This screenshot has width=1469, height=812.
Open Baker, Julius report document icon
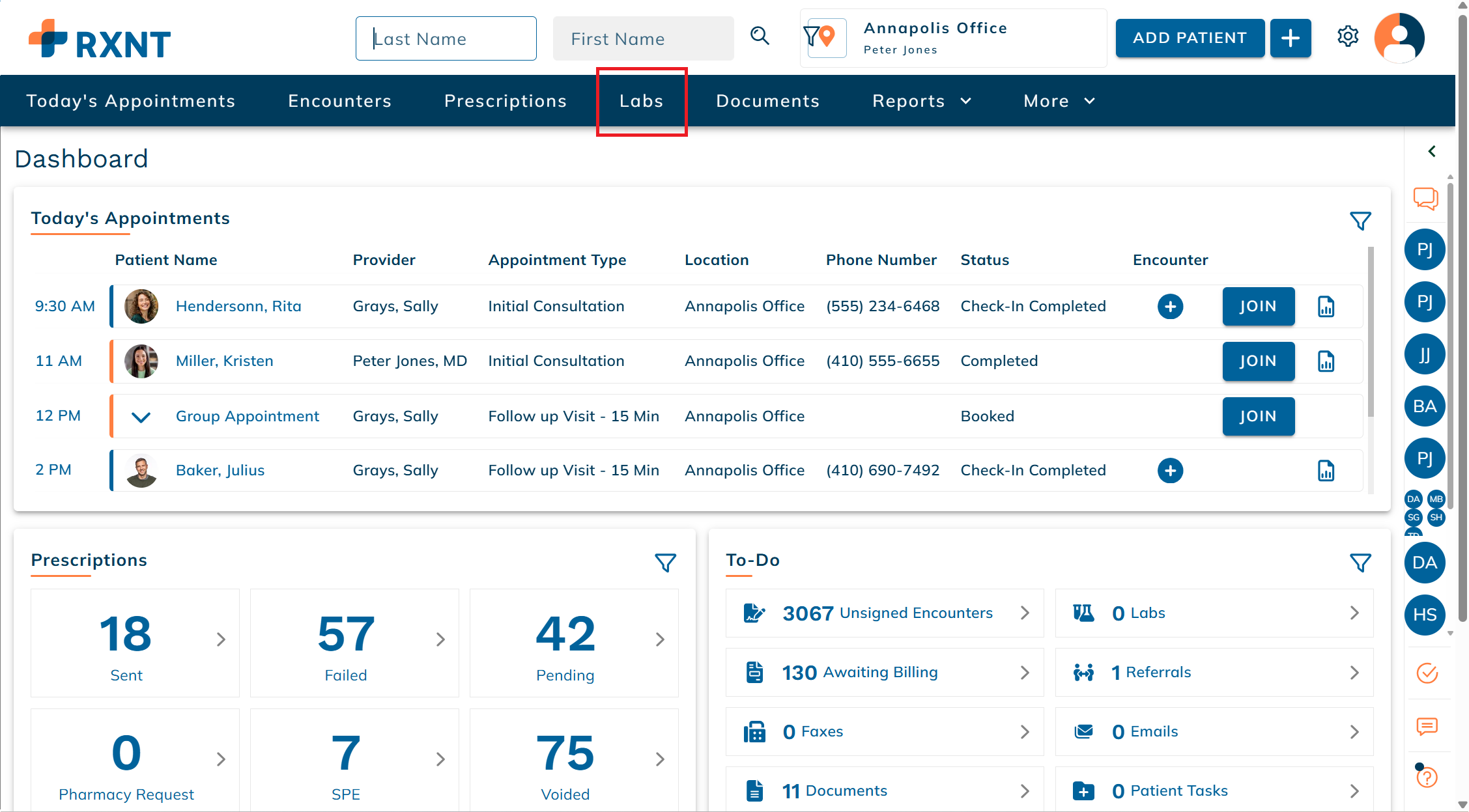1326,471
